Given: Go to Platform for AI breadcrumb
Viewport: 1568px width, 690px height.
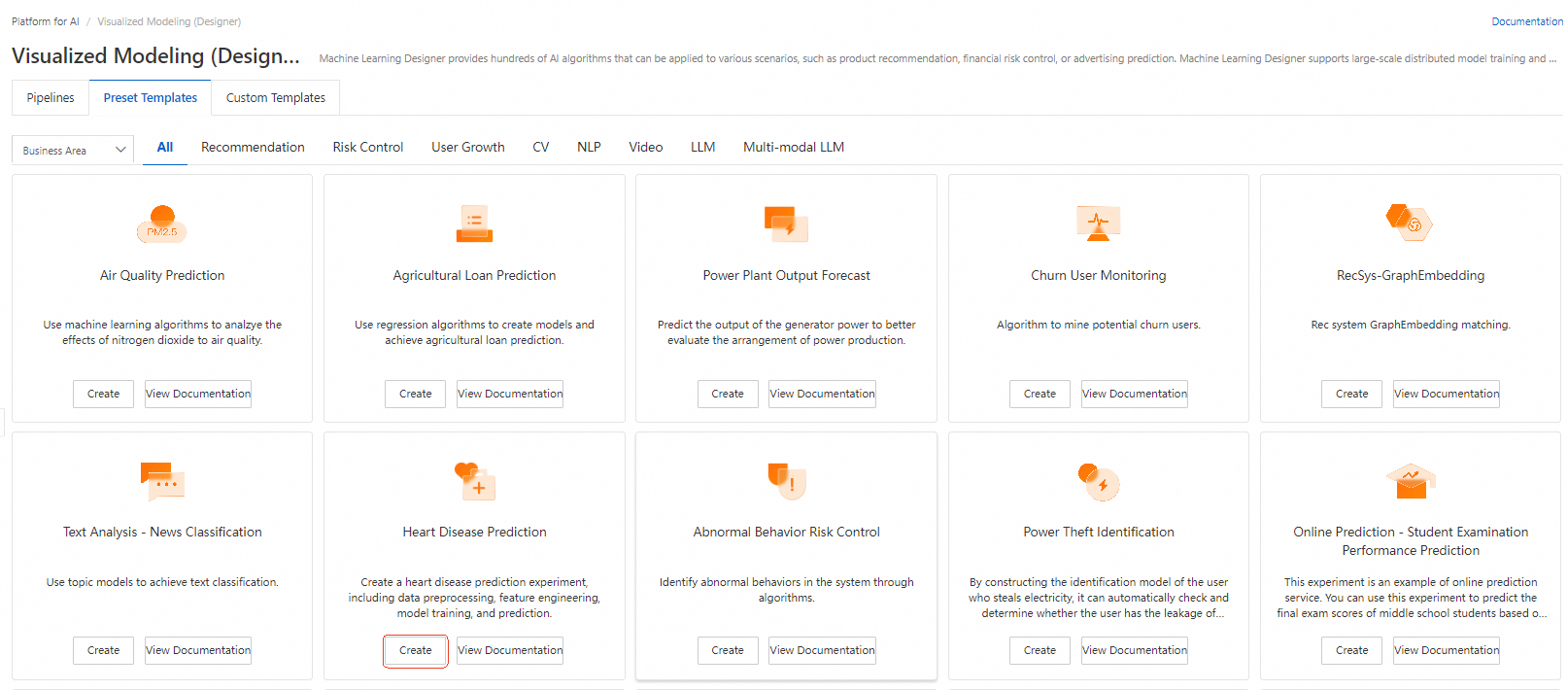Looking at the screenshot, I should click(46, 21).
